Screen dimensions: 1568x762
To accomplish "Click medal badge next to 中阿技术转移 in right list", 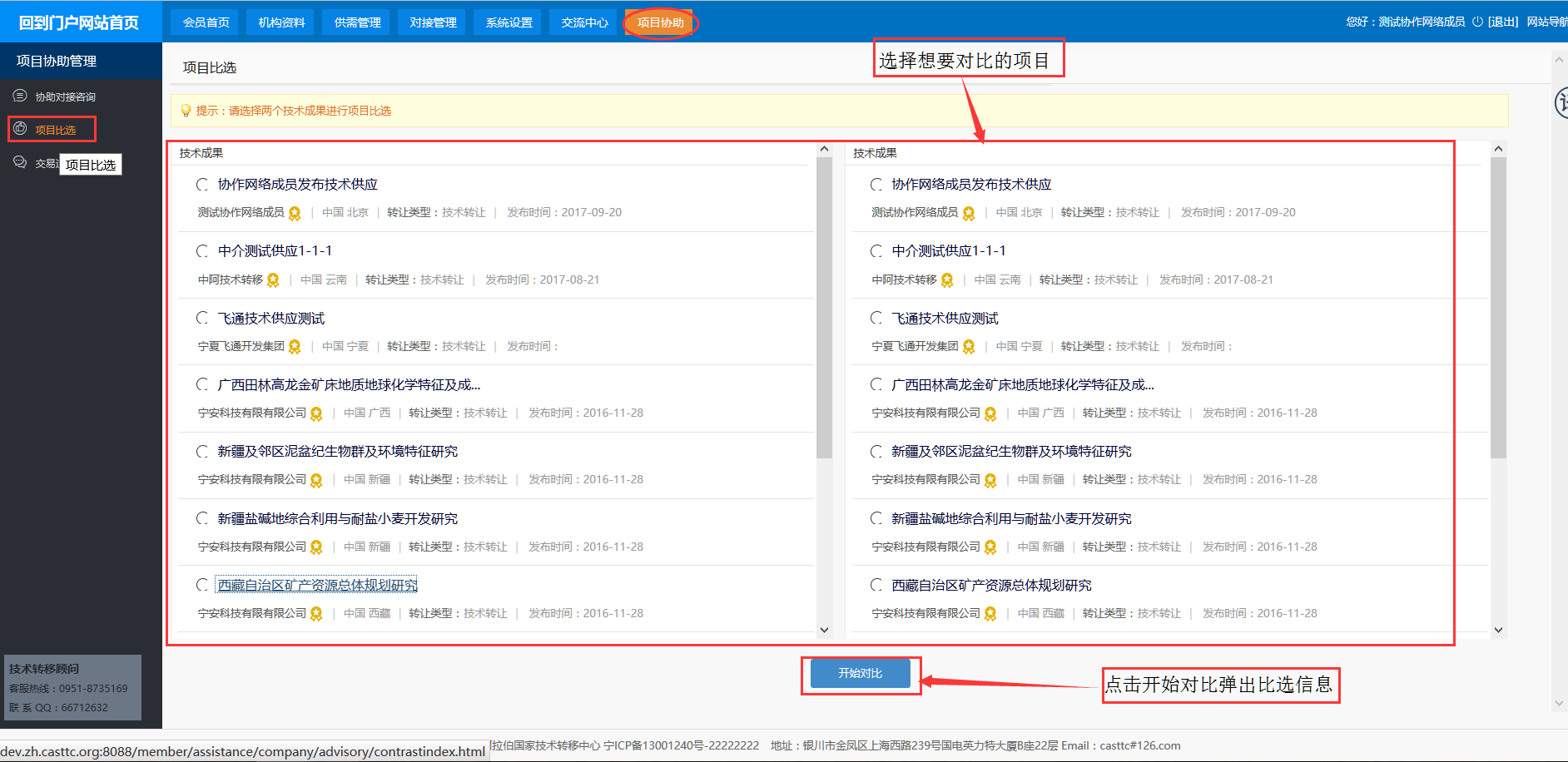I will (947, 280).
